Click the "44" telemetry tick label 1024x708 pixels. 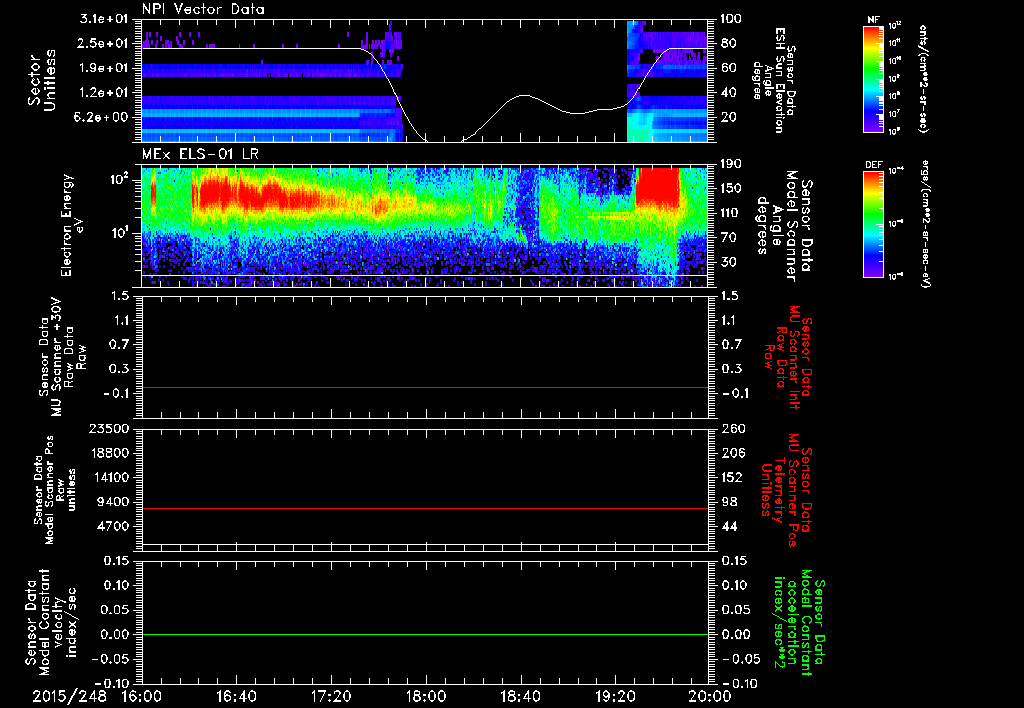click(729, 526)
